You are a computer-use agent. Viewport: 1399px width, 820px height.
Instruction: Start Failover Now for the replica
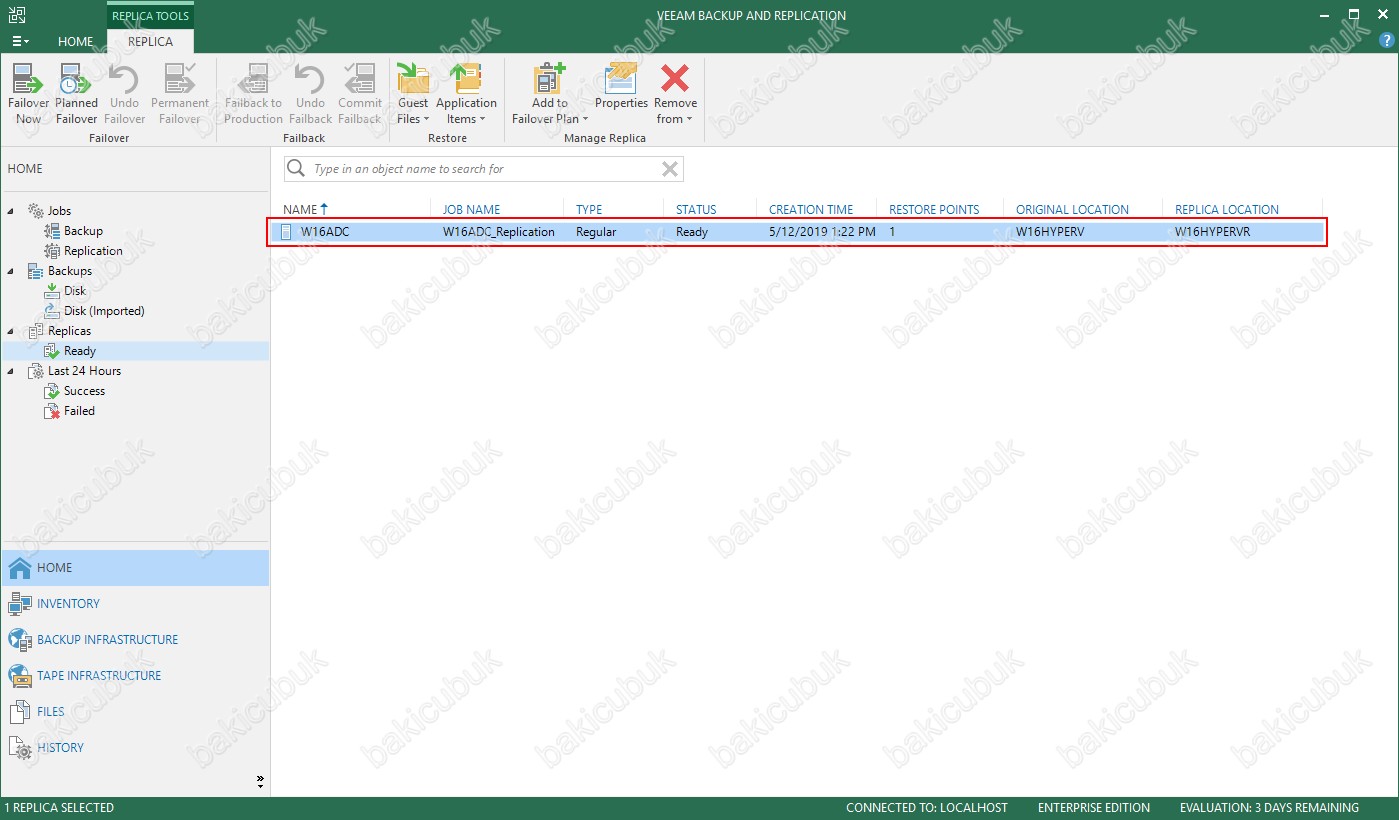[x=28, y=94]
